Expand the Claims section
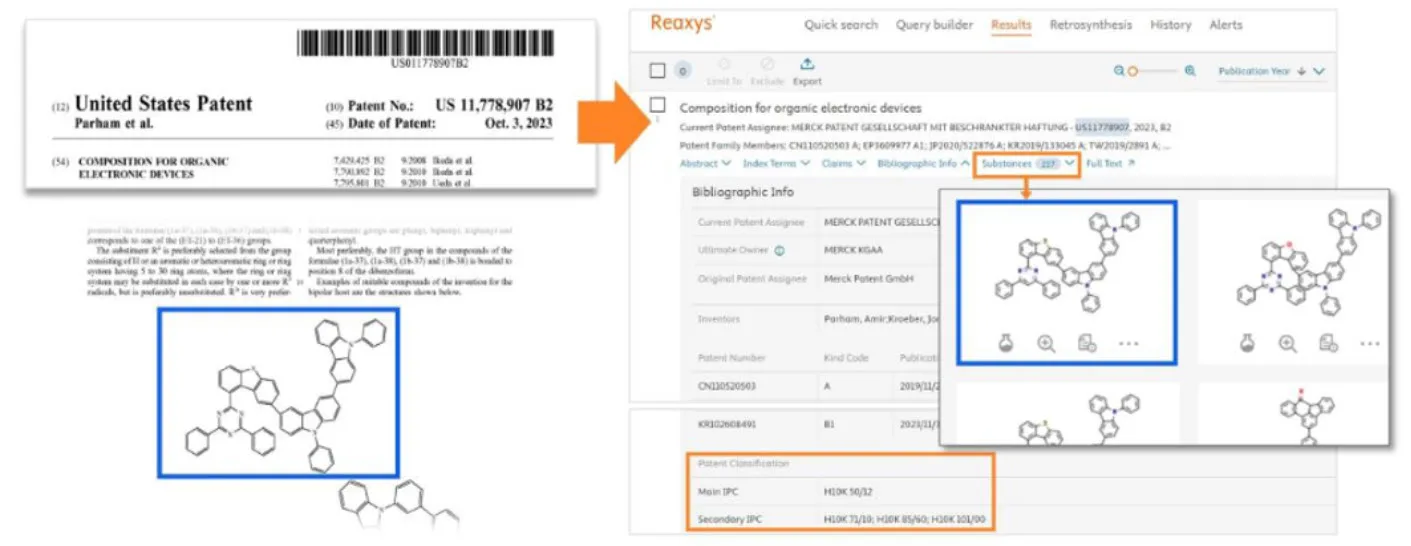The width and height of the screenshot is (1411, 546). pyautogui.click(x=844, y=163)
